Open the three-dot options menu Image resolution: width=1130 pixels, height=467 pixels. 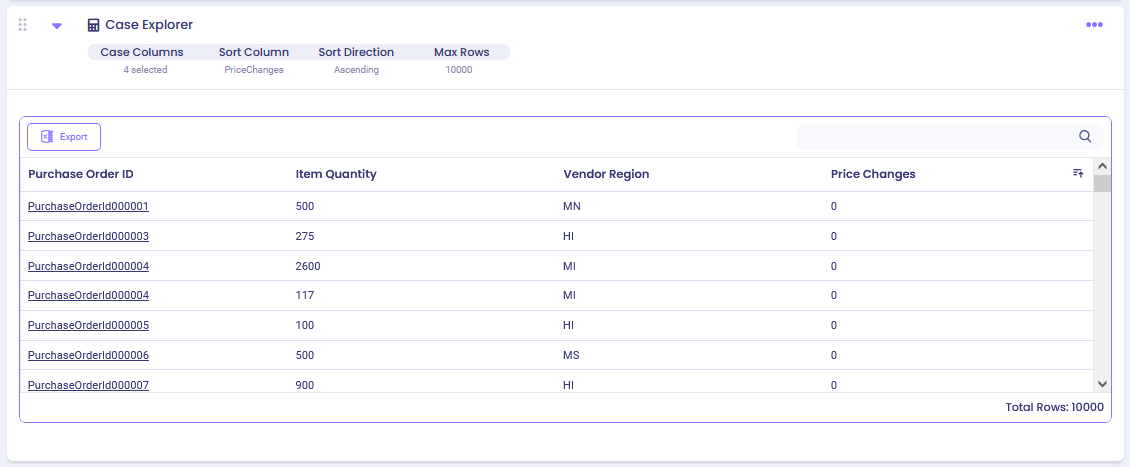1094,25
